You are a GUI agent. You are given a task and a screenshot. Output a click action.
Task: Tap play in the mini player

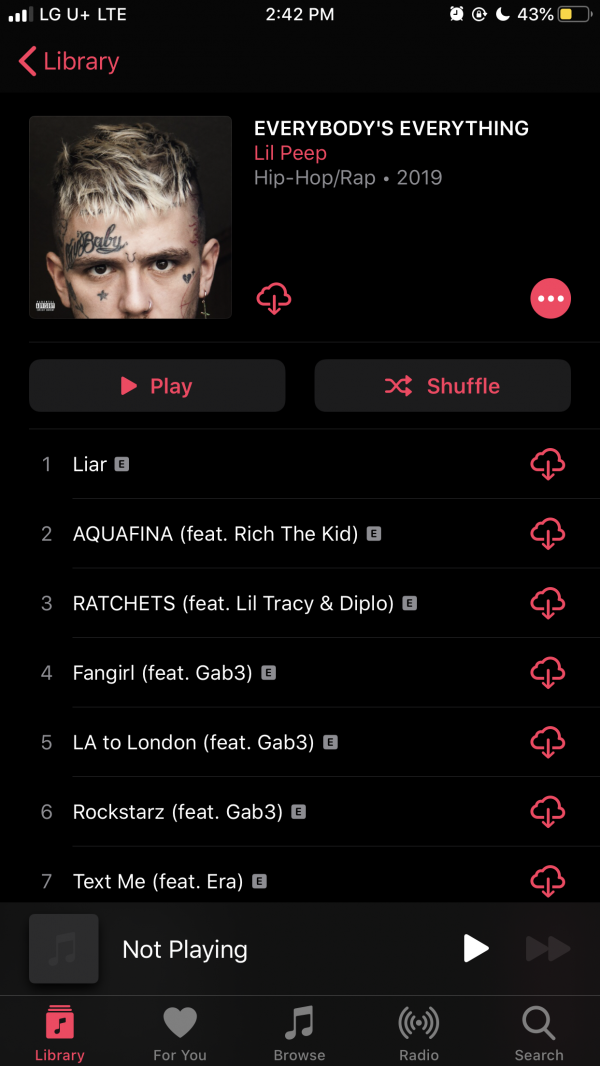click(476, 948)
